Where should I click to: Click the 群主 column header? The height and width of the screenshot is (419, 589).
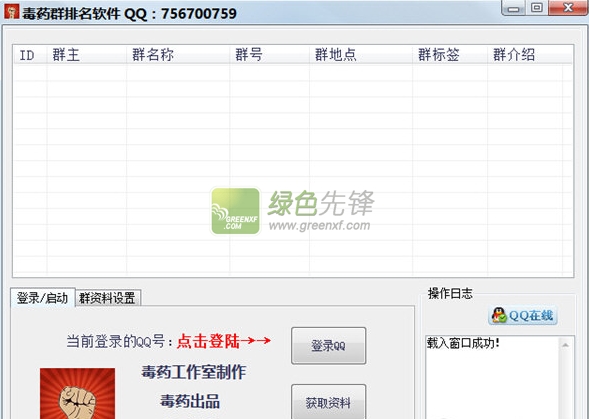[87, 55]
